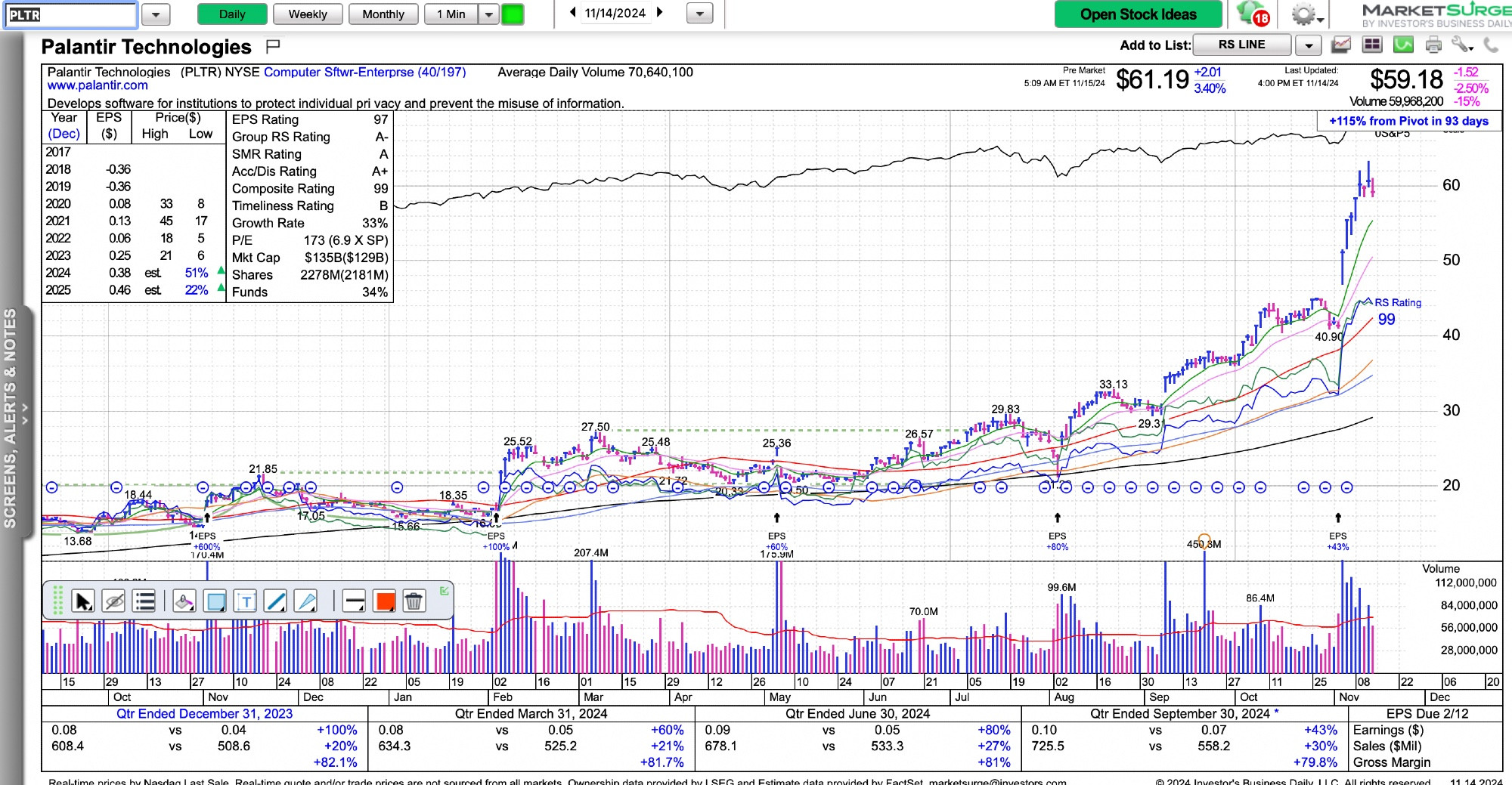Click the 2024 estimated EPS 51% value
Screen dimensions: 1512x785
[x=197, y=273]
